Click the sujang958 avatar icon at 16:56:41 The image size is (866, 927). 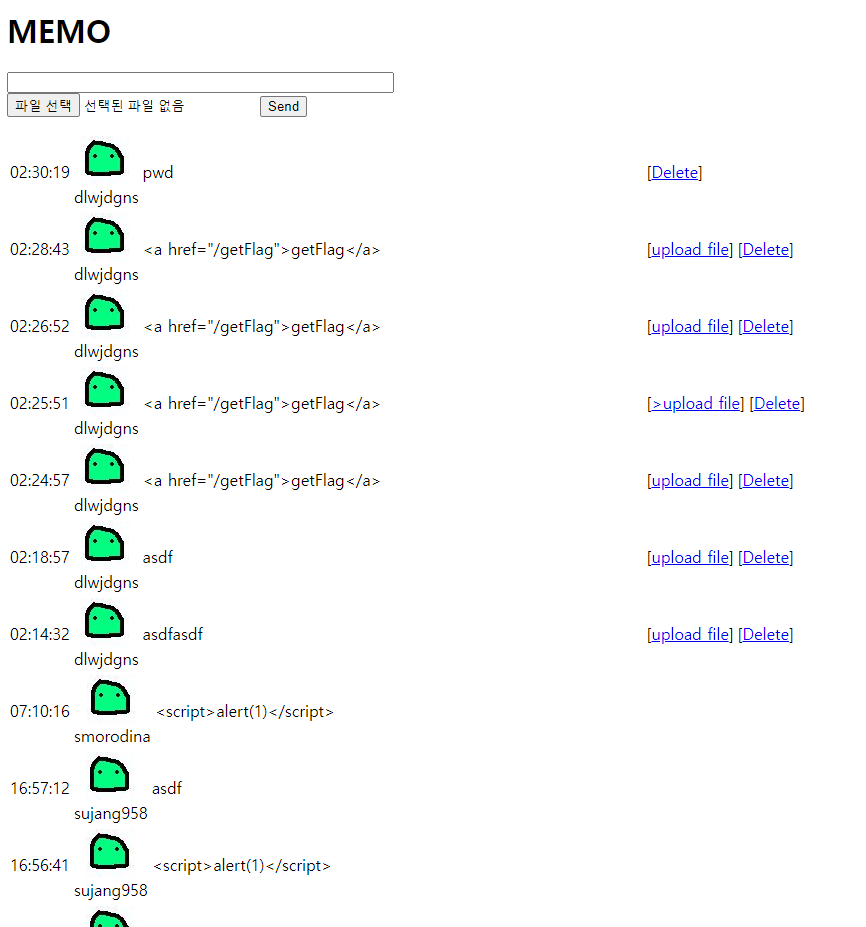pyautogui.click(x=109, y=851)
